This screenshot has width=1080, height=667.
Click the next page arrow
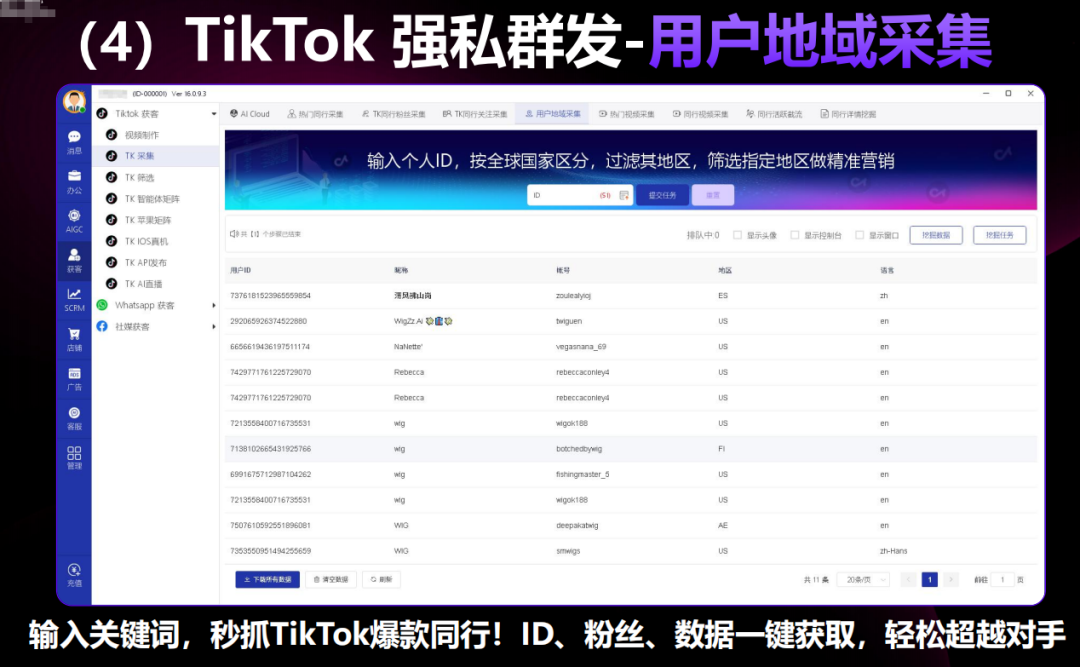point(951,580)
